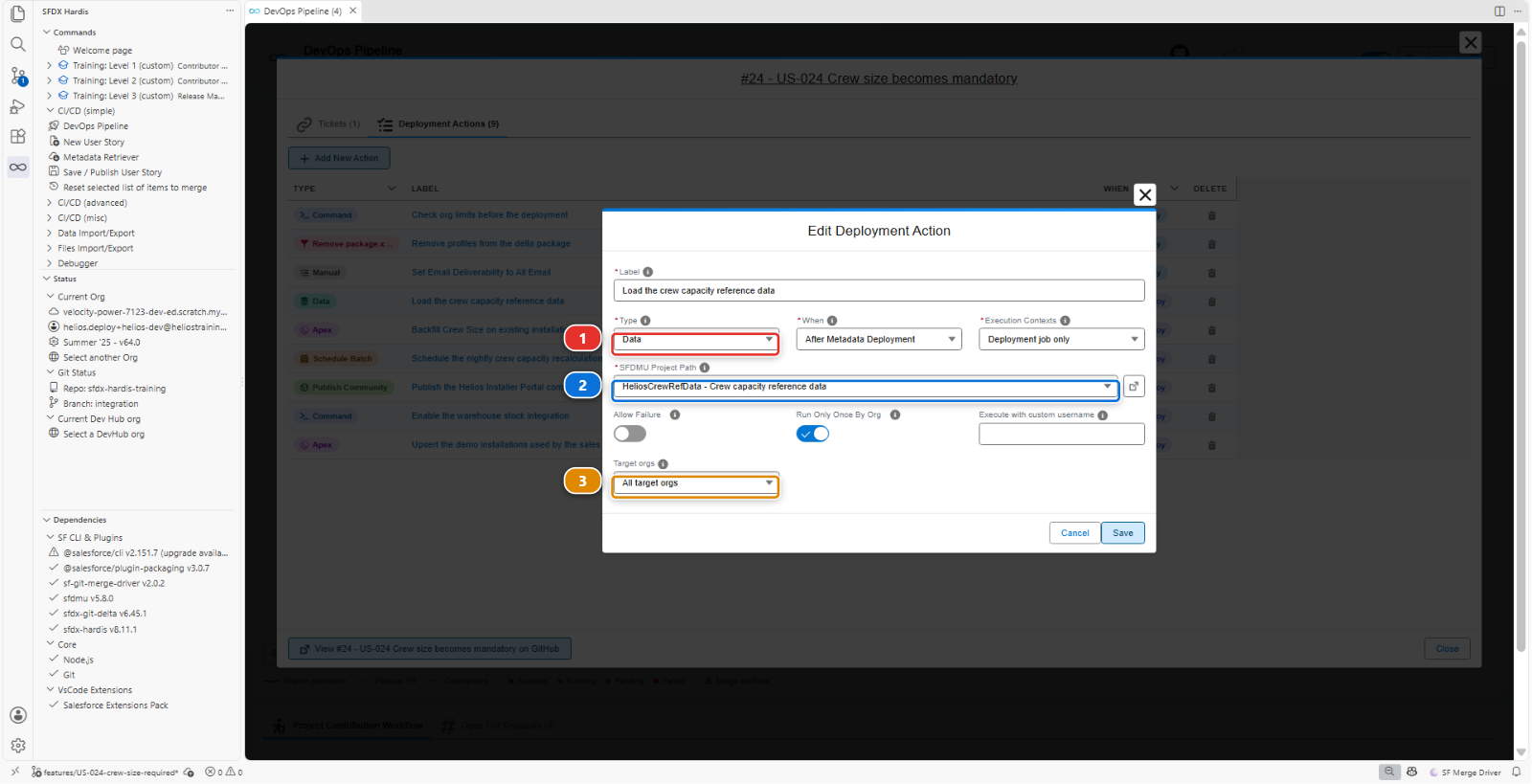Click the Save button
Image resolution: width=1532 pixels, height=784 pixels.
[x=1123, y=533]
